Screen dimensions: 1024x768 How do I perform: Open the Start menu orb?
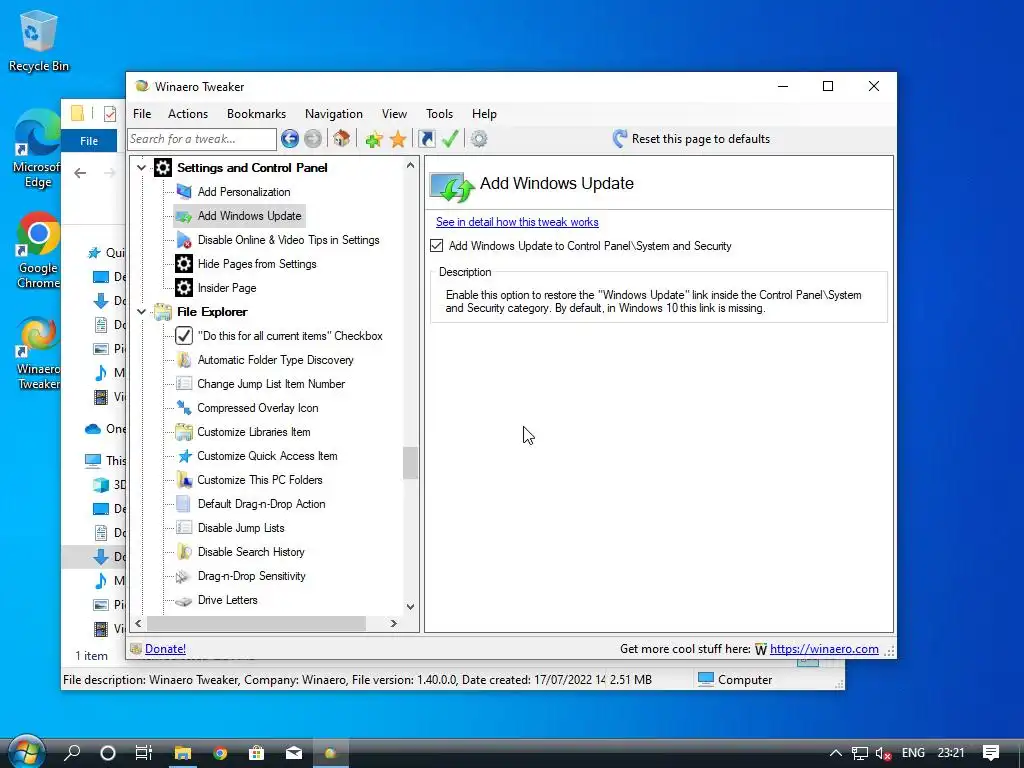click(27, 753)
